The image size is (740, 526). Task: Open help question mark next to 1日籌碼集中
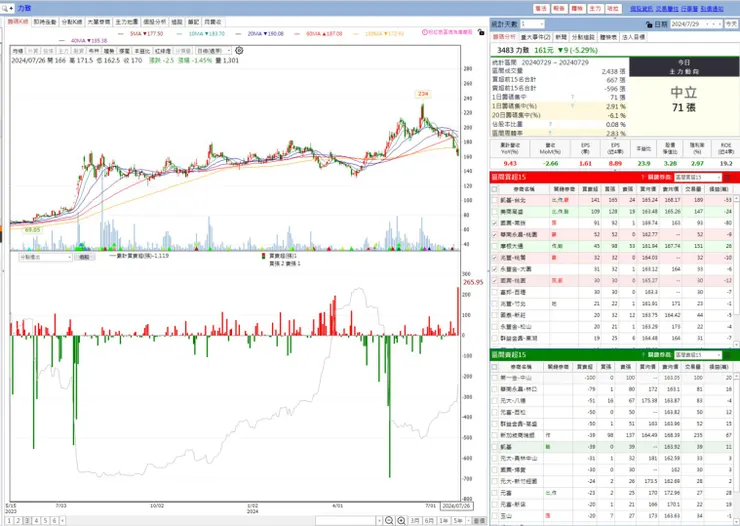572,97
